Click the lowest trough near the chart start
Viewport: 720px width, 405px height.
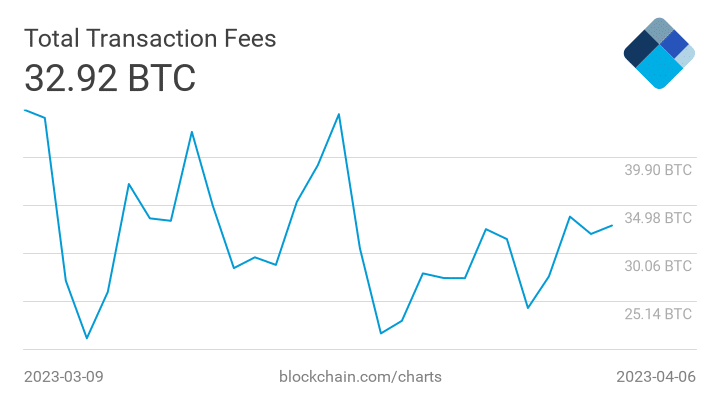[87, 338]
